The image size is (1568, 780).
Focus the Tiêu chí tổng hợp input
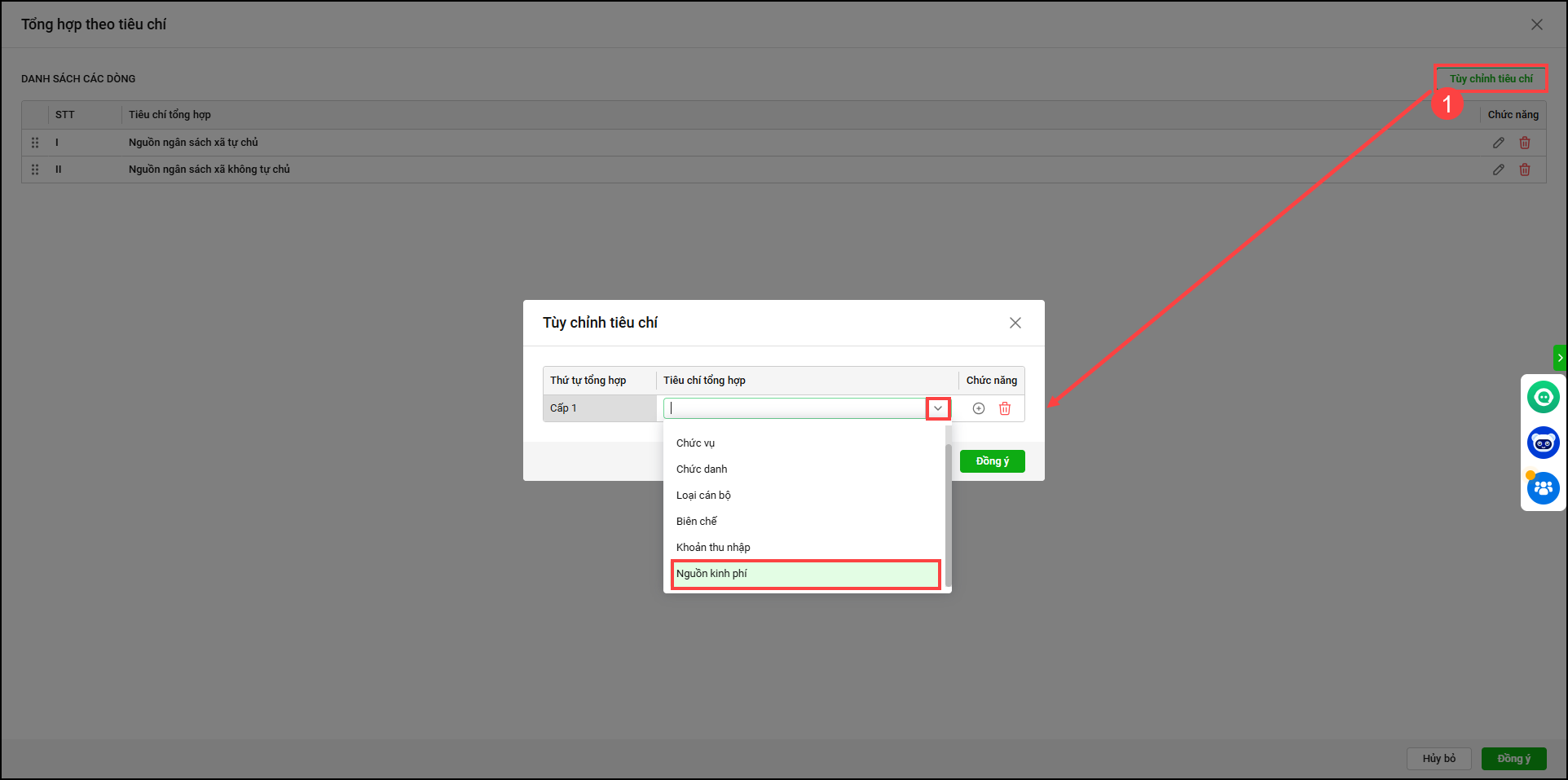[795, 408]
